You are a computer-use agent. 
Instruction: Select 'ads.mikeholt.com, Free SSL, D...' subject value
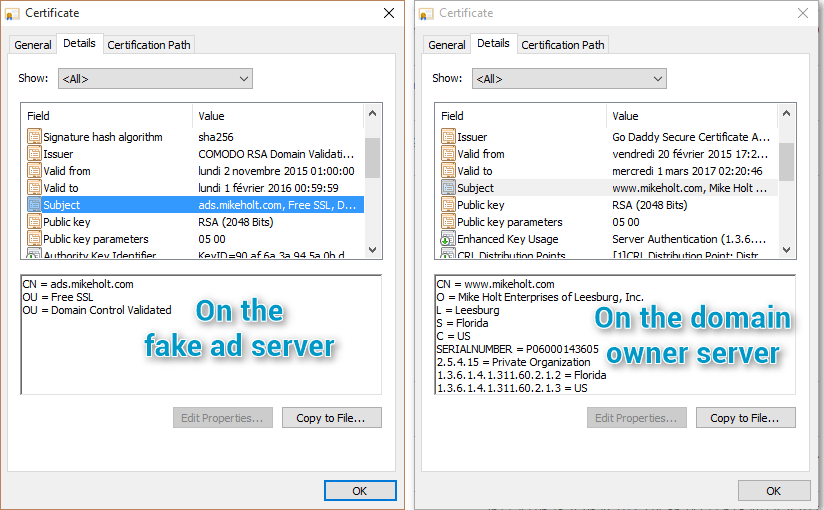click(277, 205)
